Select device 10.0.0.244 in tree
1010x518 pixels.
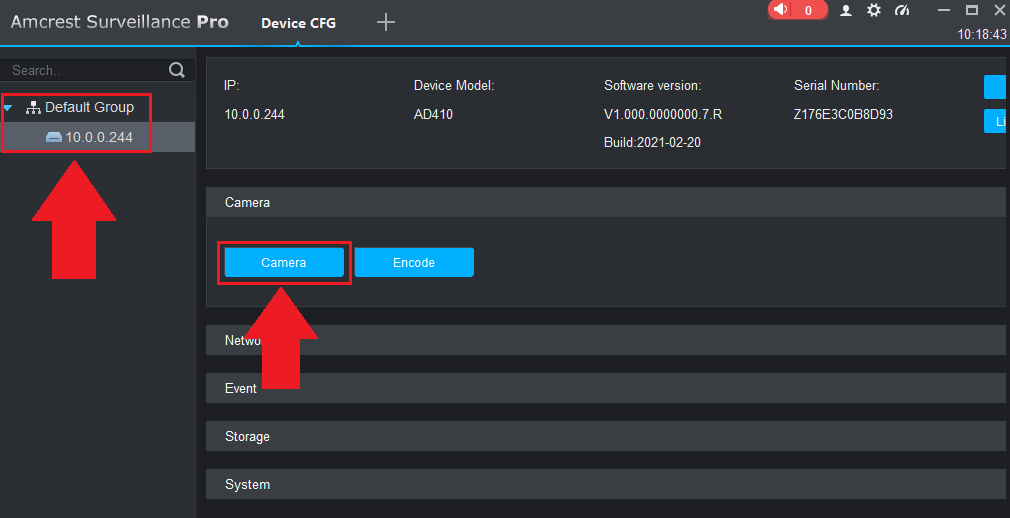point(99,137)
